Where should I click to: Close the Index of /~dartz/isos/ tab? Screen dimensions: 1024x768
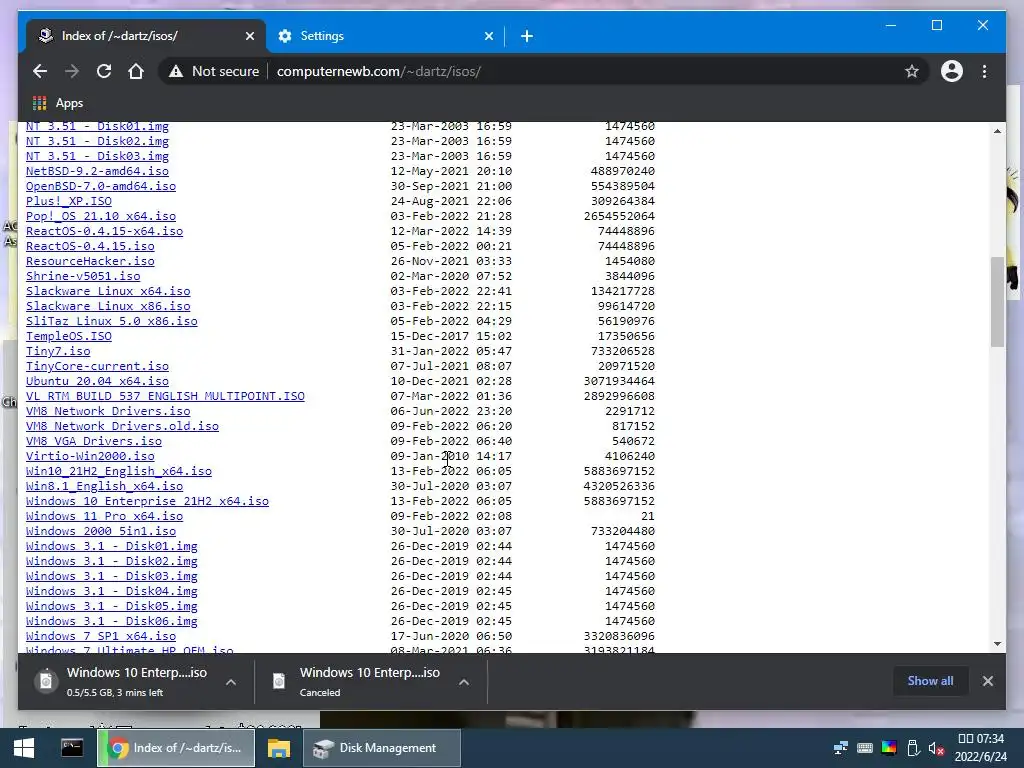point(249,36)
